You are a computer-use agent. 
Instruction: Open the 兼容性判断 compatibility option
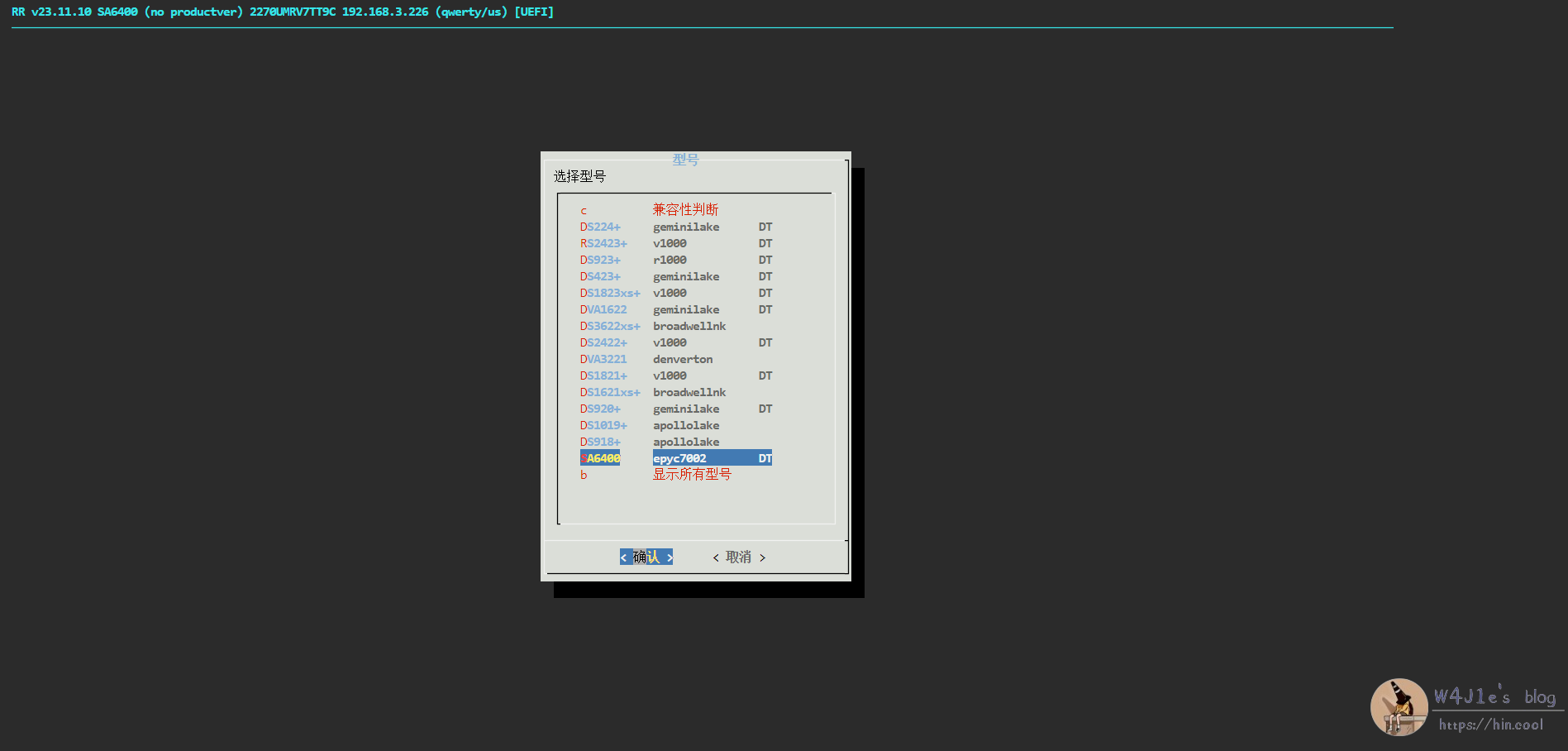click(685, 210)
